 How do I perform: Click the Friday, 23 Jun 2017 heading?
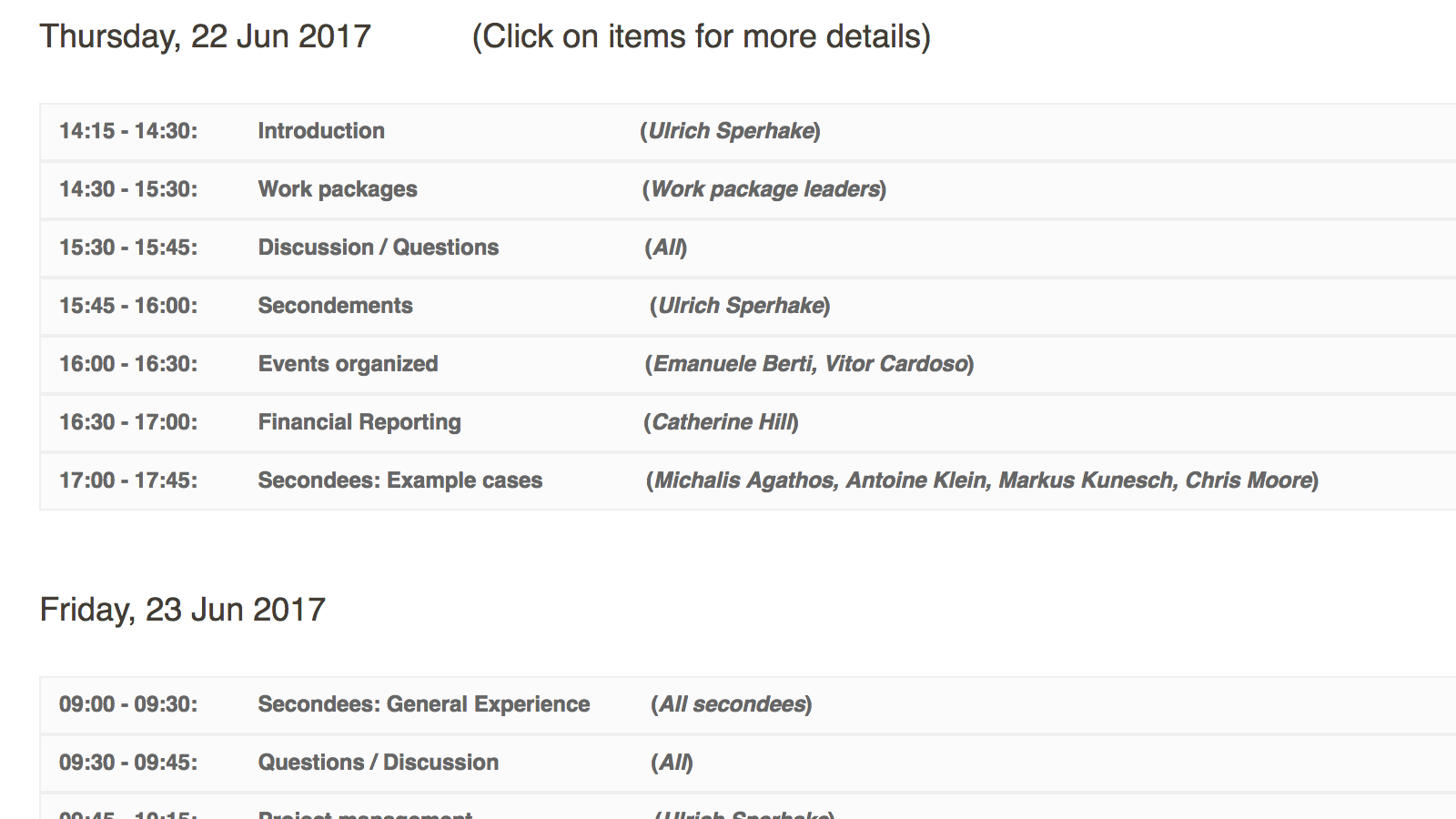pyautogui.click(x=183, y=610)
